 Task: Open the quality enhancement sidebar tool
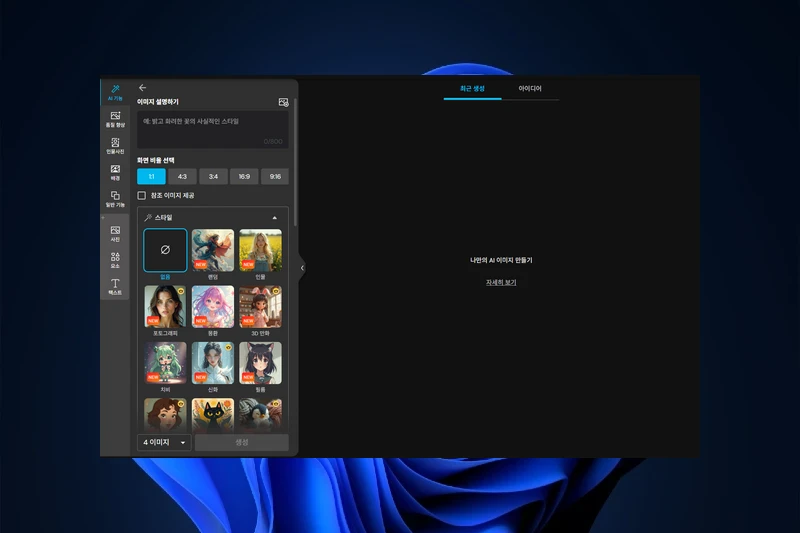click(115, 119)
